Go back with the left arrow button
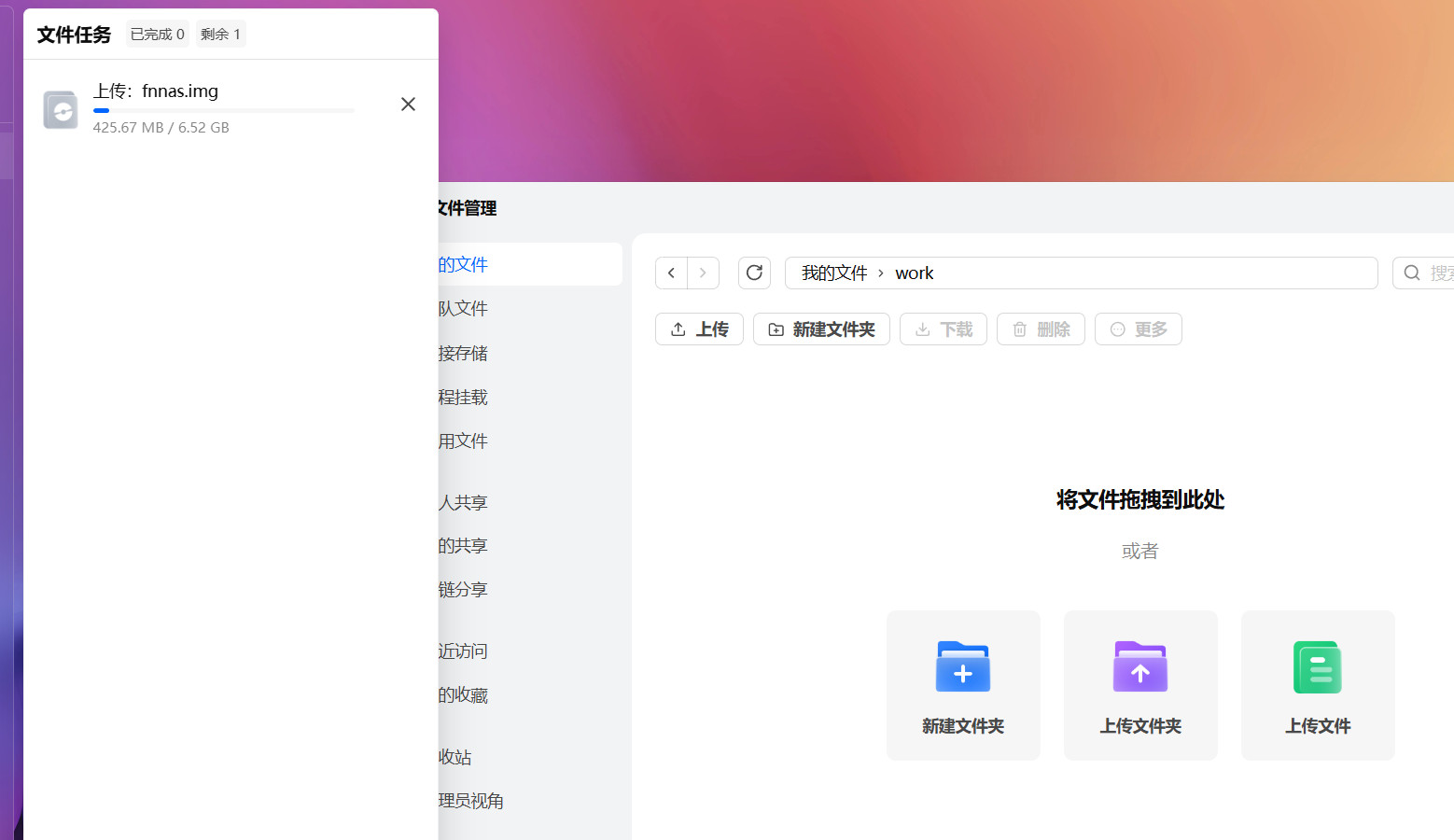 [671, 273]
